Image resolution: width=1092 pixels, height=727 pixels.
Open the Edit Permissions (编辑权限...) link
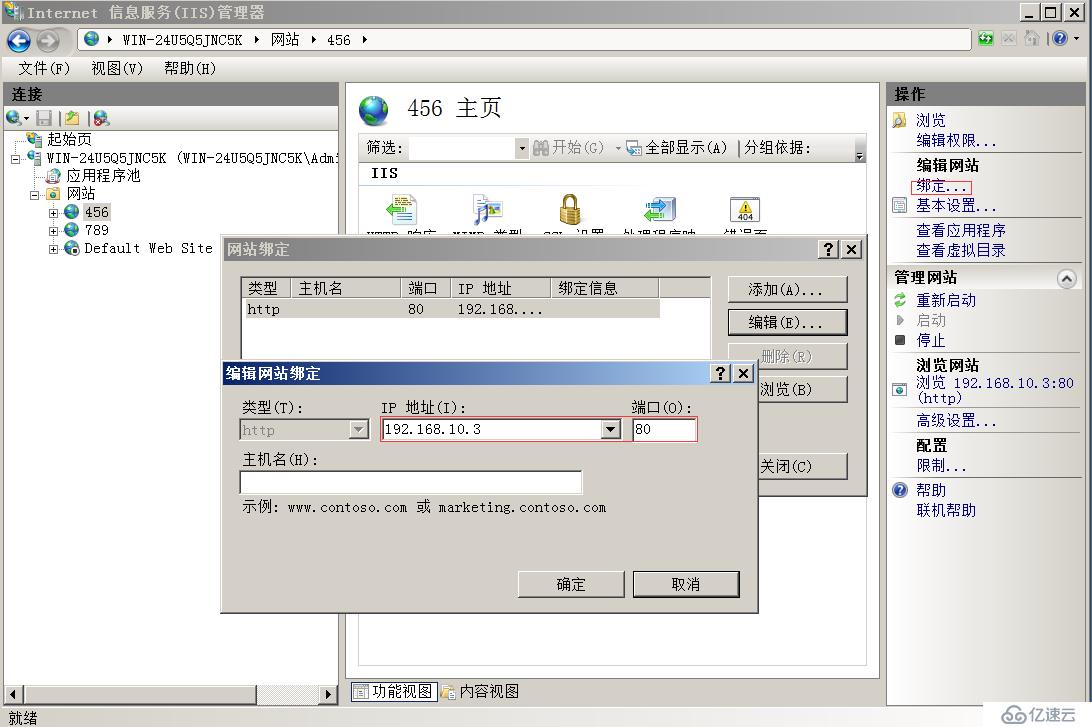tap(956, 141)
